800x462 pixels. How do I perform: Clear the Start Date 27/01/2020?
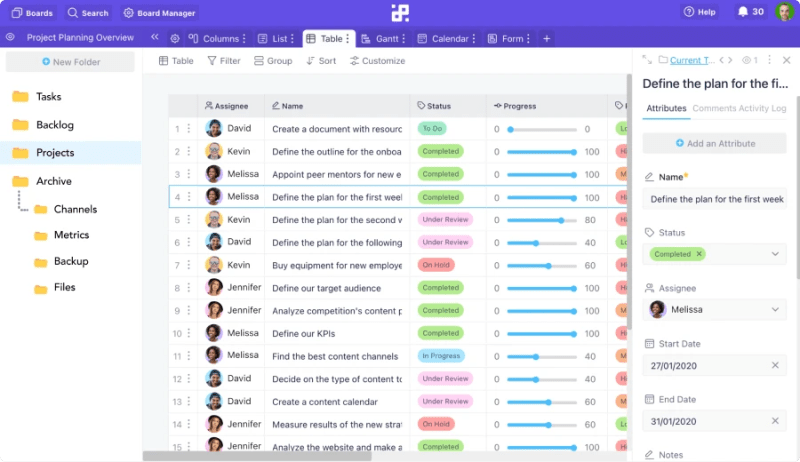775,365
